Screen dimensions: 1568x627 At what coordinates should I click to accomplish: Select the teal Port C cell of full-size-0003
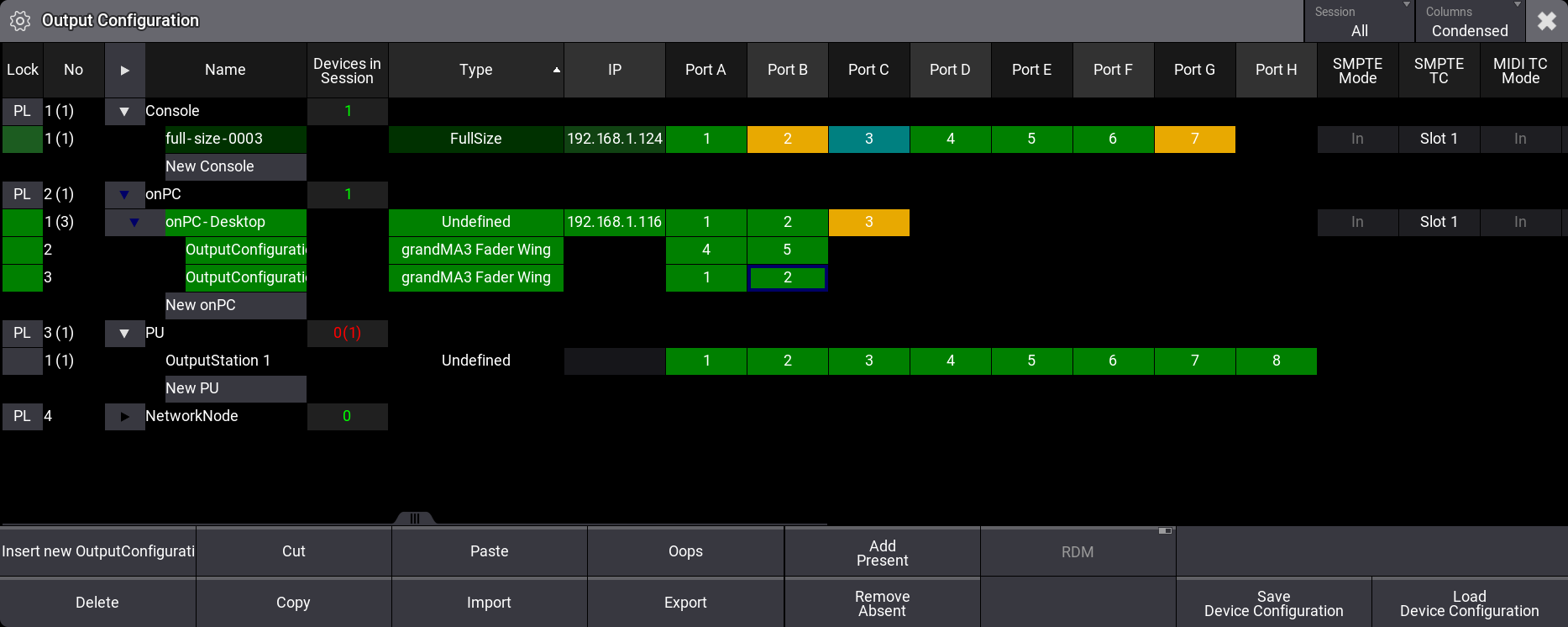pyautogui.click(x=868, y=139)
